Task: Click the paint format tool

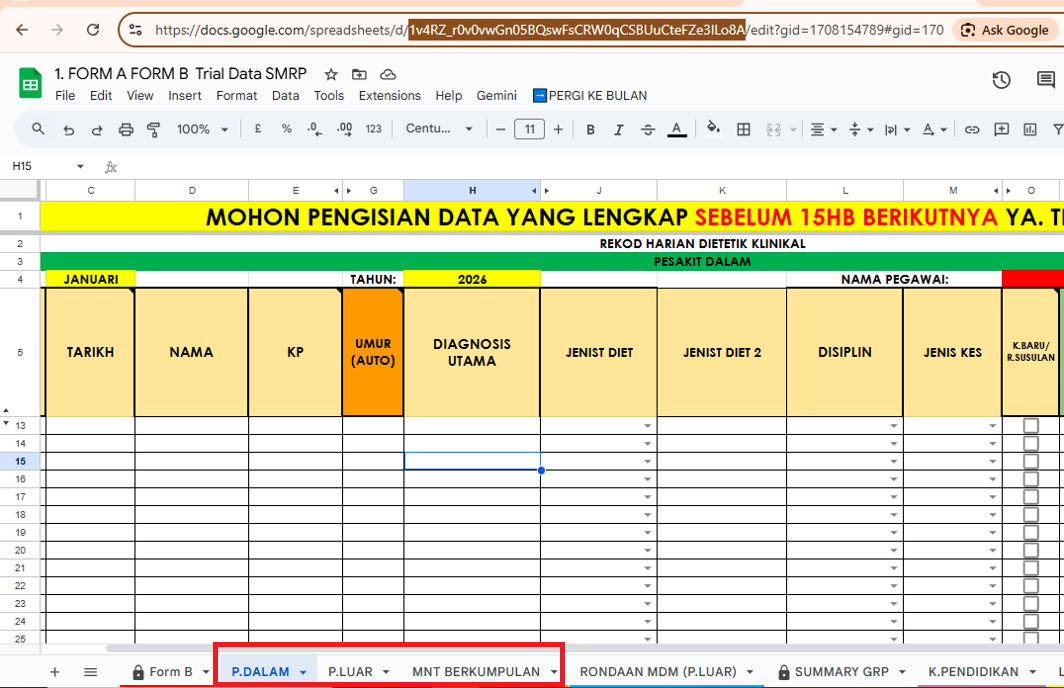Action: [151, 129]
